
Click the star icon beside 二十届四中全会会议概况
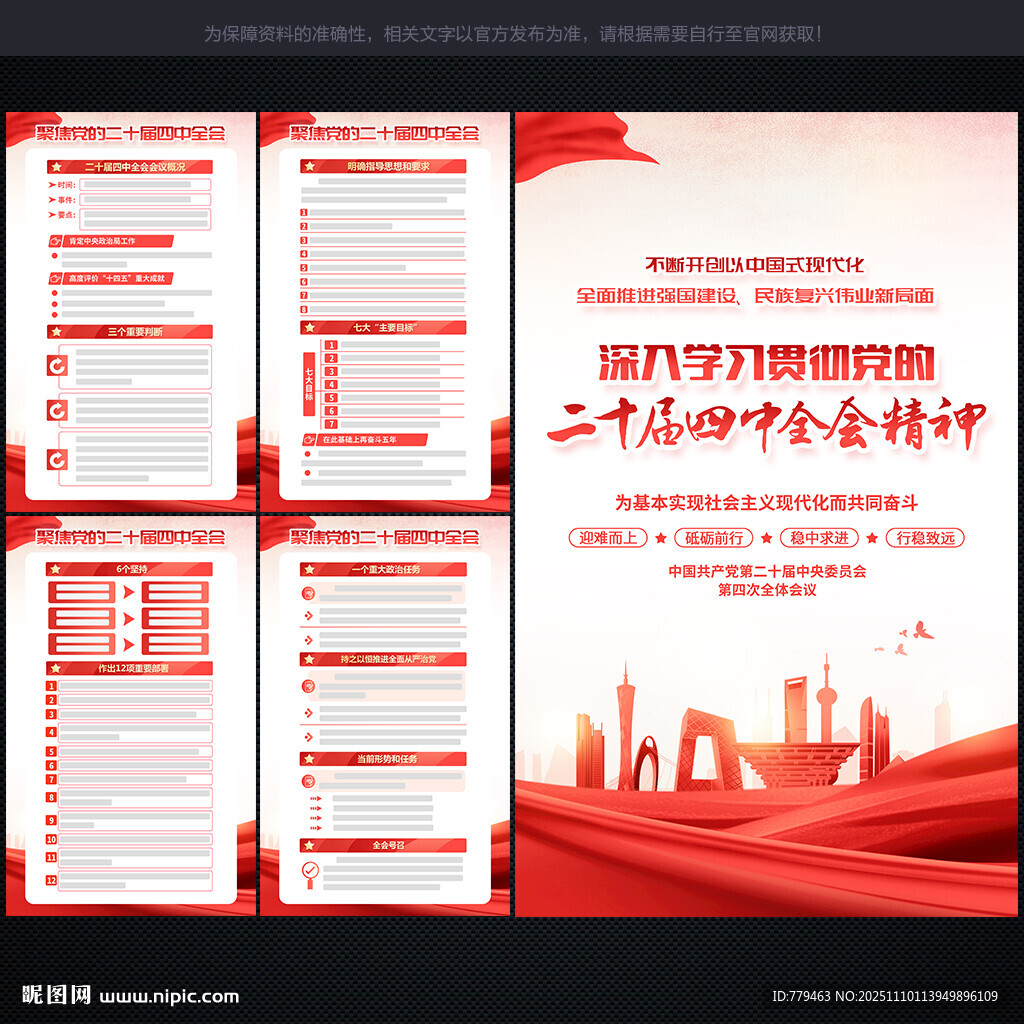57,167
